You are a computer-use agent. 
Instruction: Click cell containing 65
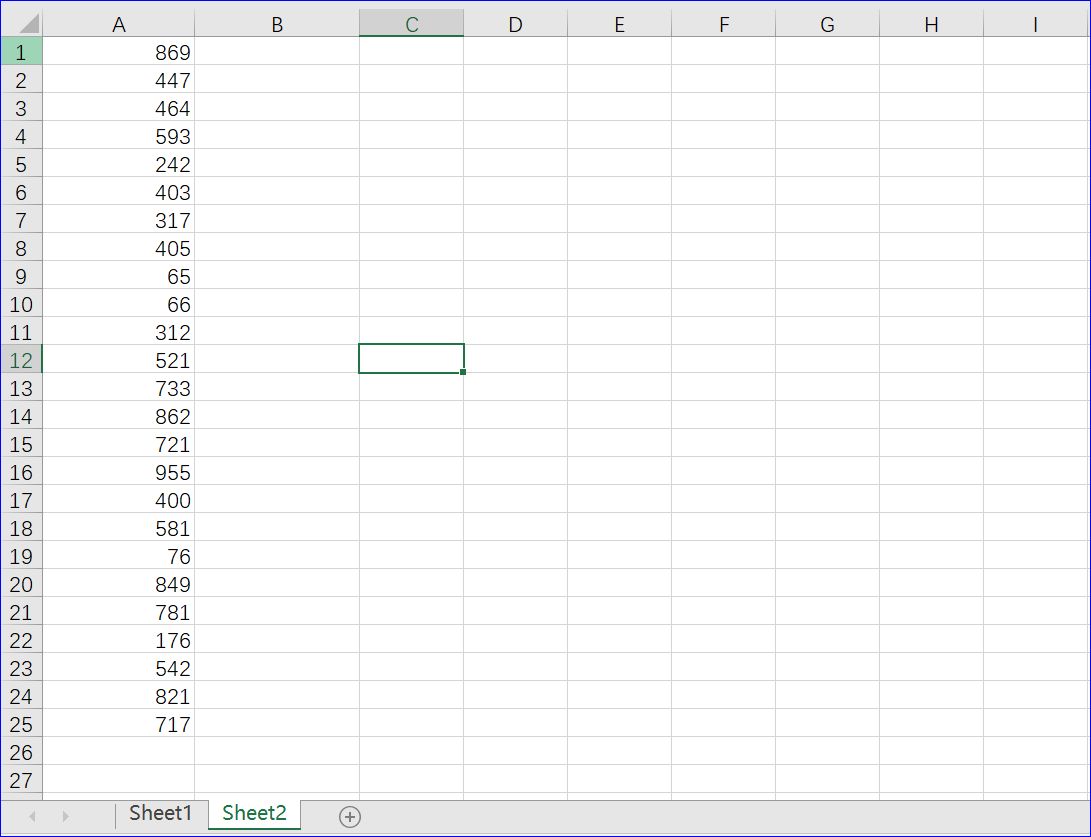pos(118,276)
